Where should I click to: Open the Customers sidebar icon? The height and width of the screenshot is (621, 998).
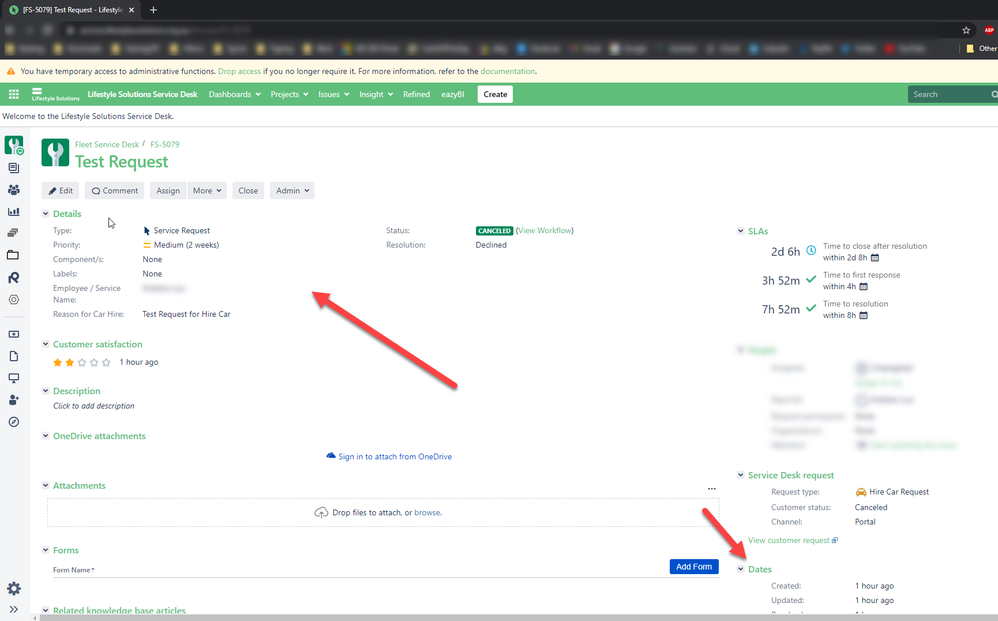click(x=13, y=190)
